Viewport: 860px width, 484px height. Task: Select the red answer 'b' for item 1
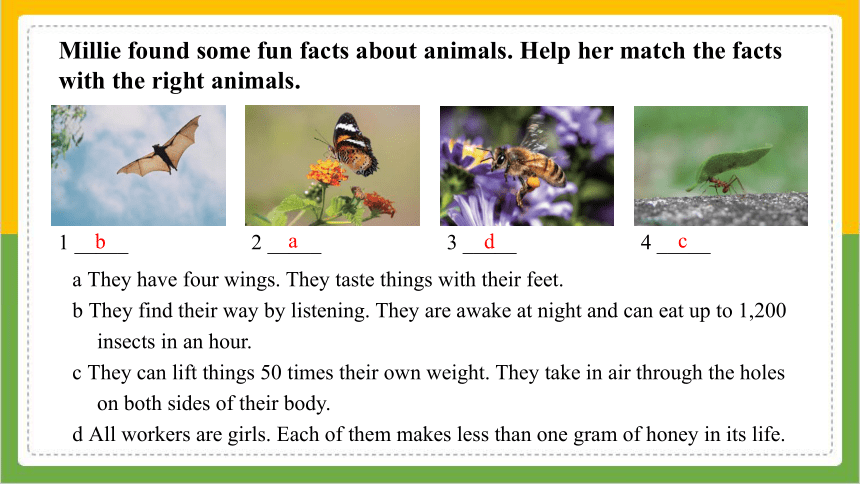(x=100, y=241)
